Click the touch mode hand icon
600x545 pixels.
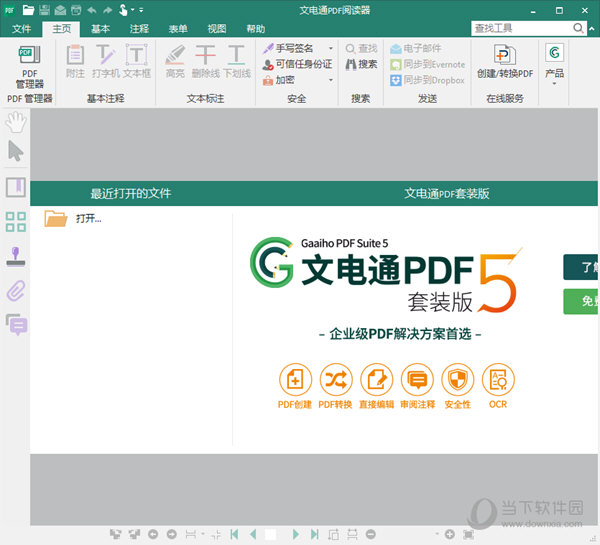click(x=123, y=10)
